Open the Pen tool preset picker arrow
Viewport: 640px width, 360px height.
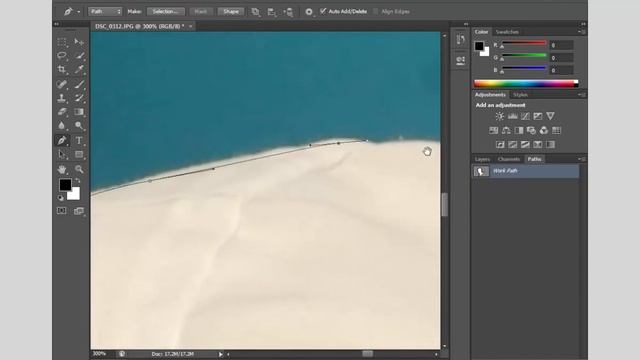tap(78, 12)
